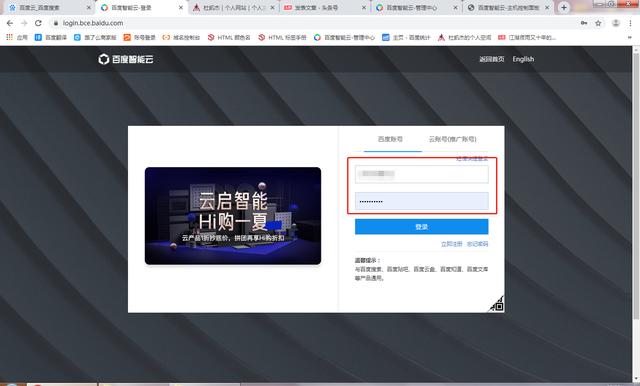Click the blue 登录 login button
This screenshot has height=386, width=640.
coord(422,227)
